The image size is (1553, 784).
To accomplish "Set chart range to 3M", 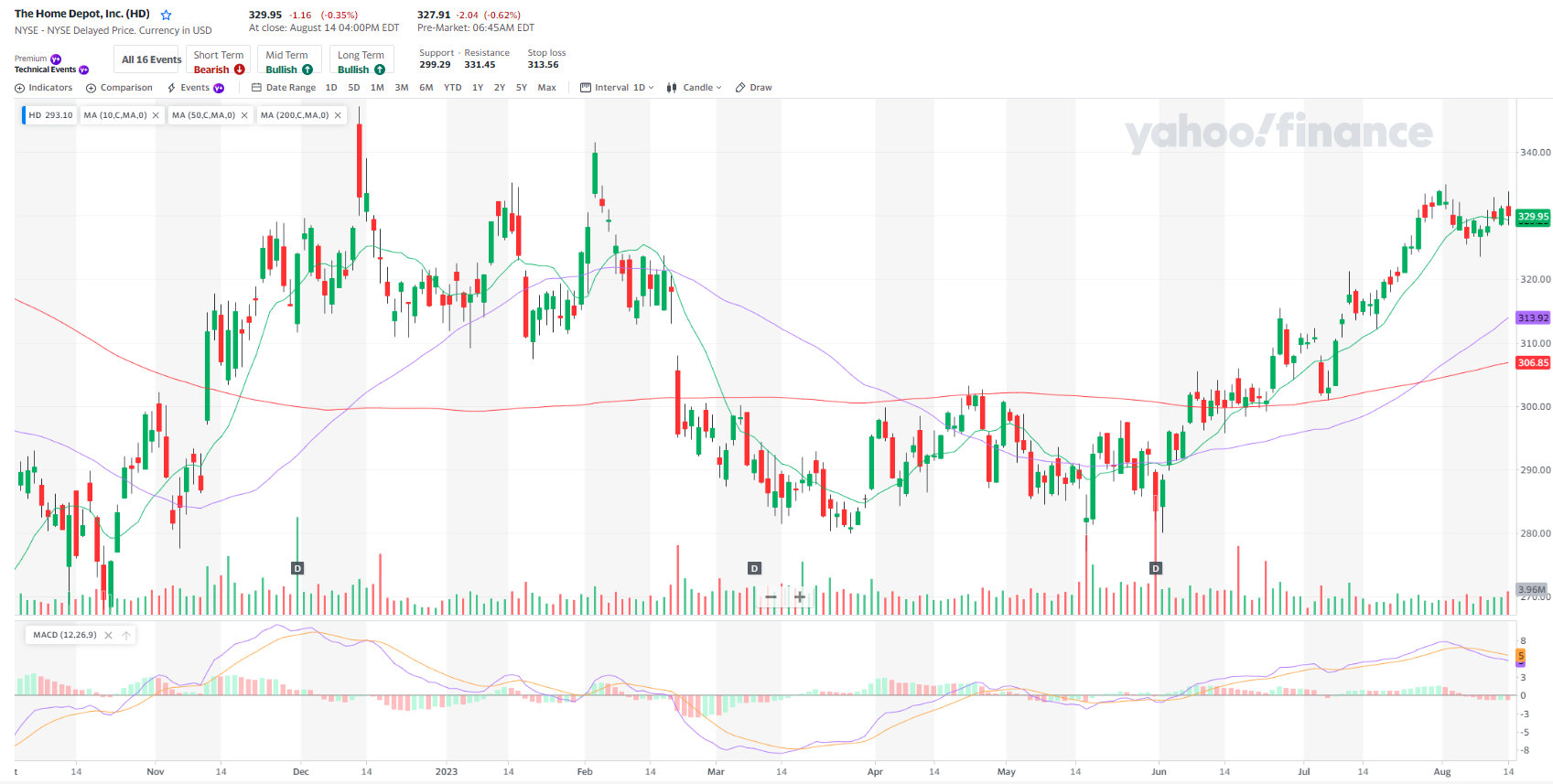I will (402, 88).
